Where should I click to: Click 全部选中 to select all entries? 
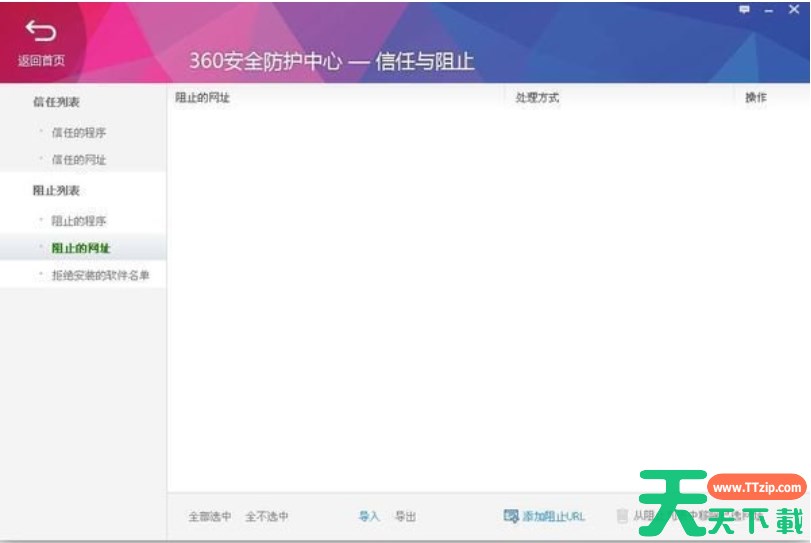[210, 517]
